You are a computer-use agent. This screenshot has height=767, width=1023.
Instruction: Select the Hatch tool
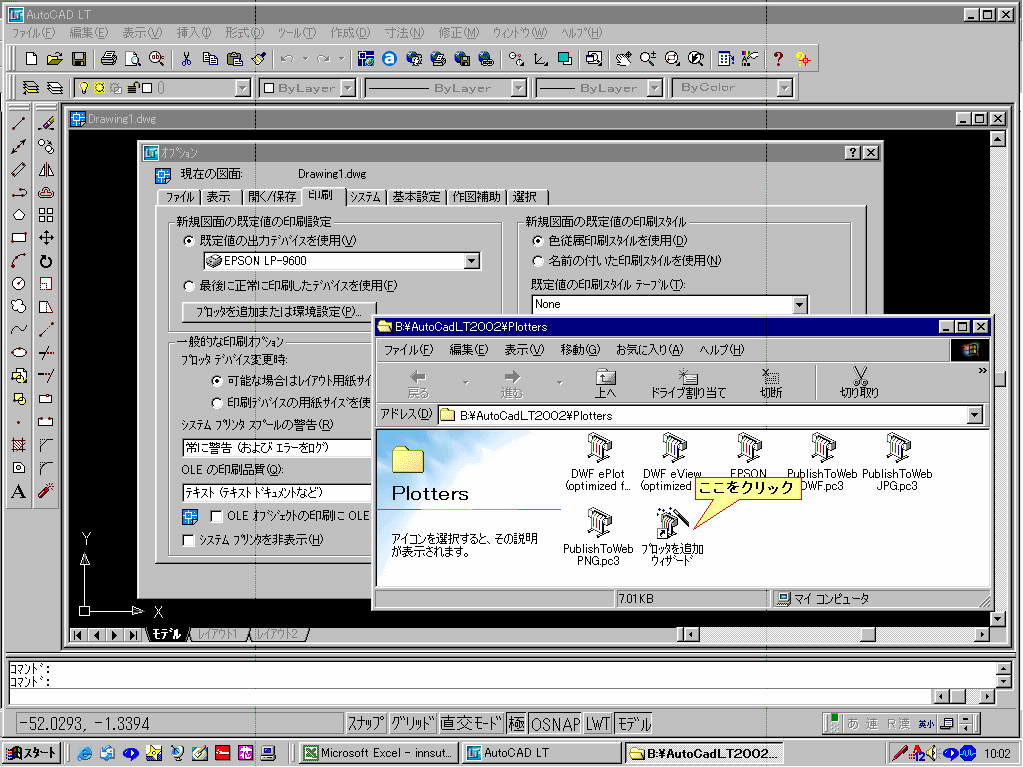pos(19,445)
